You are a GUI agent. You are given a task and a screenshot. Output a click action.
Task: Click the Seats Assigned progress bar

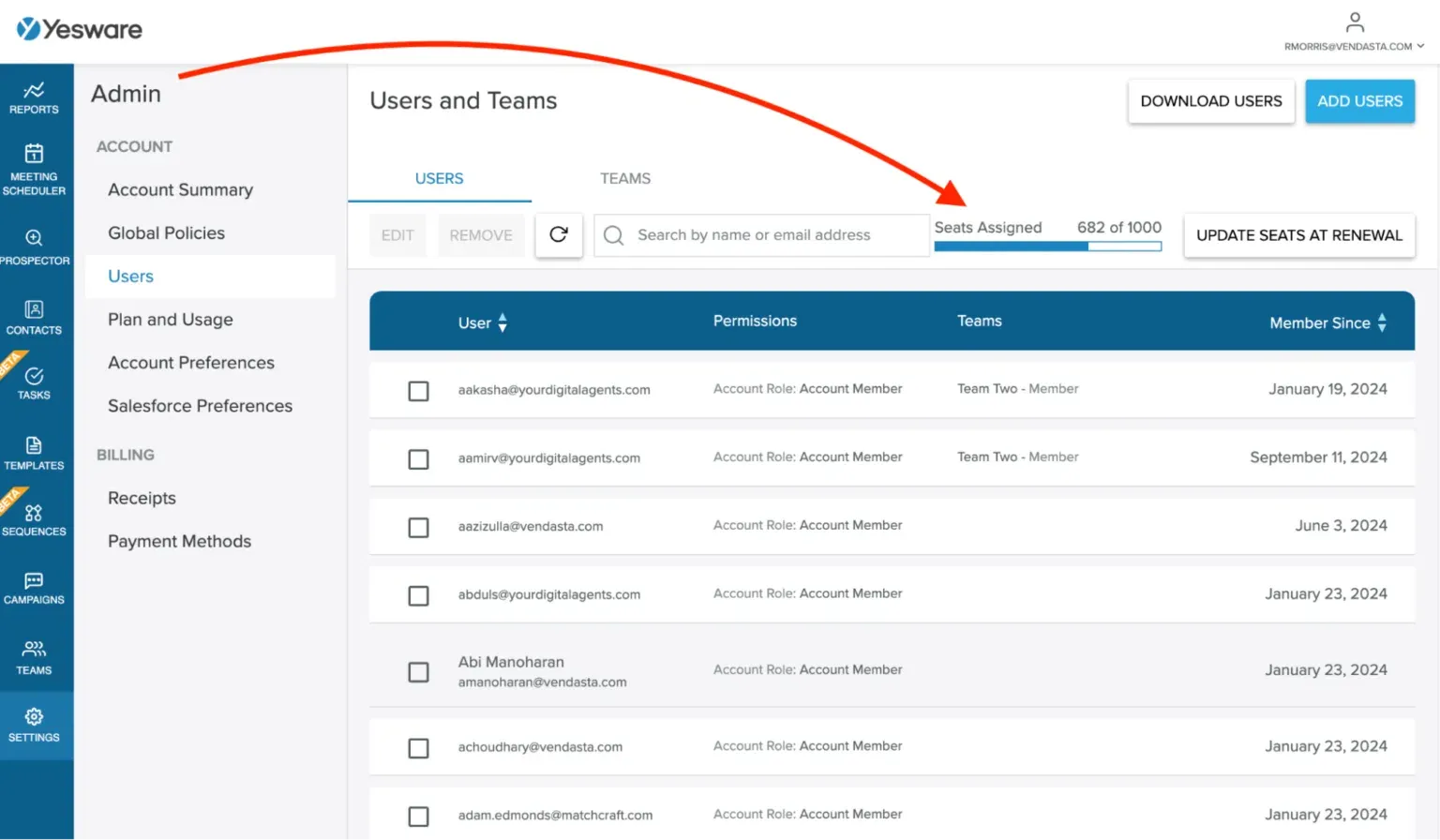coord(1047,246)
